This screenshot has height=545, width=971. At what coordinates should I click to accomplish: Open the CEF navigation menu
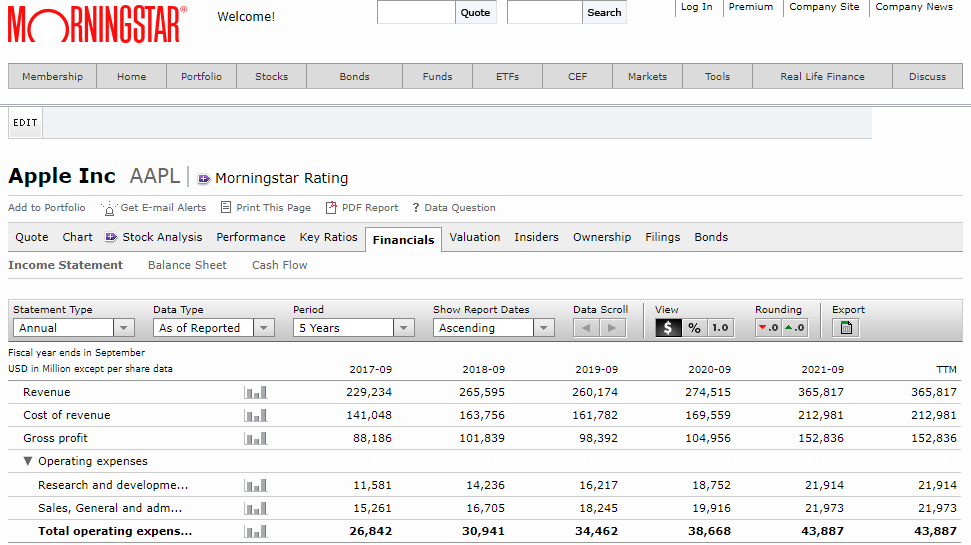click(x=577, y=76)
